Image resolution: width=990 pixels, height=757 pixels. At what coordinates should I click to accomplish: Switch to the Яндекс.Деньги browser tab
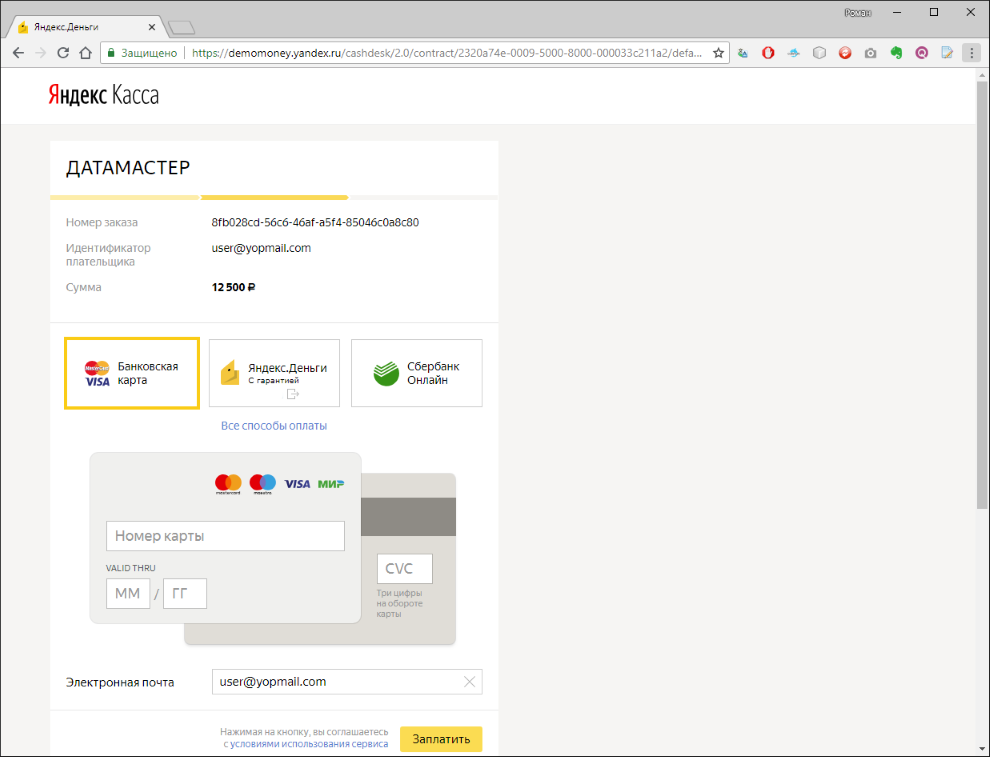83,27
